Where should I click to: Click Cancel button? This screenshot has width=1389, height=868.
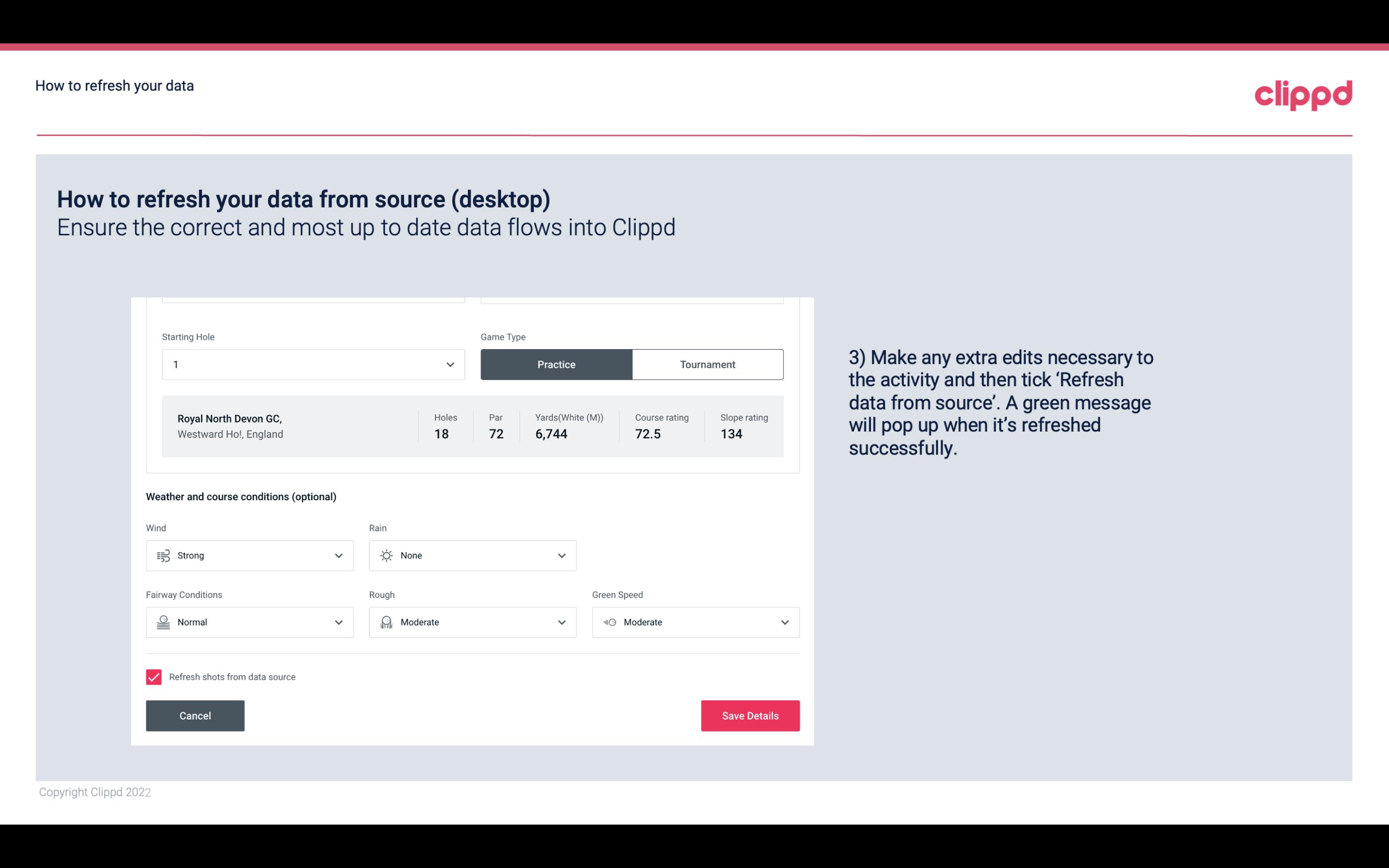pos(195,716)
